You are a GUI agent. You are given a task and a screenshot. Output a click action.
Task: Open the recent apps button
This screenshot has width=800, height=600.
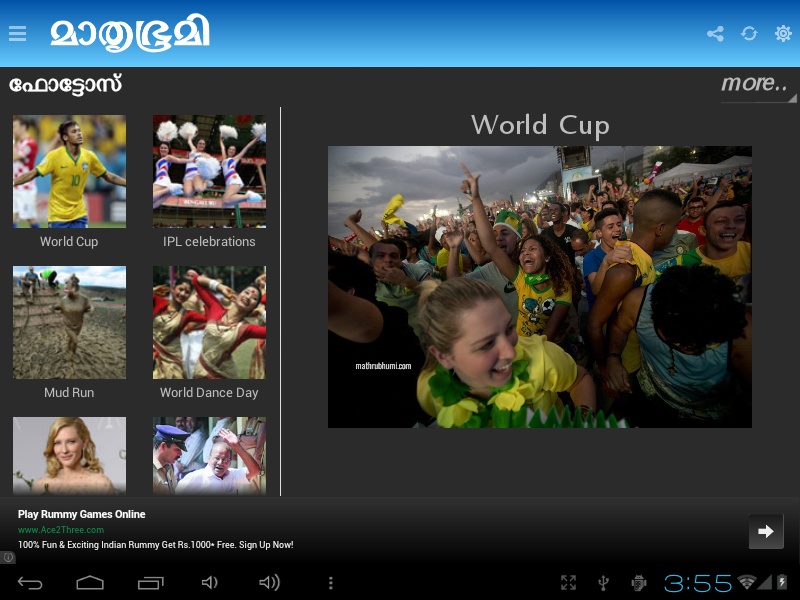click(151, 583)
